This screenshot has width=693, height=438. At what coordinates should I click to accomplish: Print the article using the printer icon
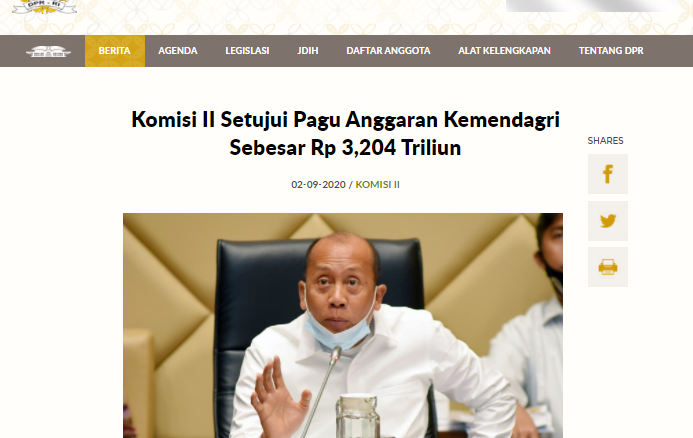click(x=608, y=267)
